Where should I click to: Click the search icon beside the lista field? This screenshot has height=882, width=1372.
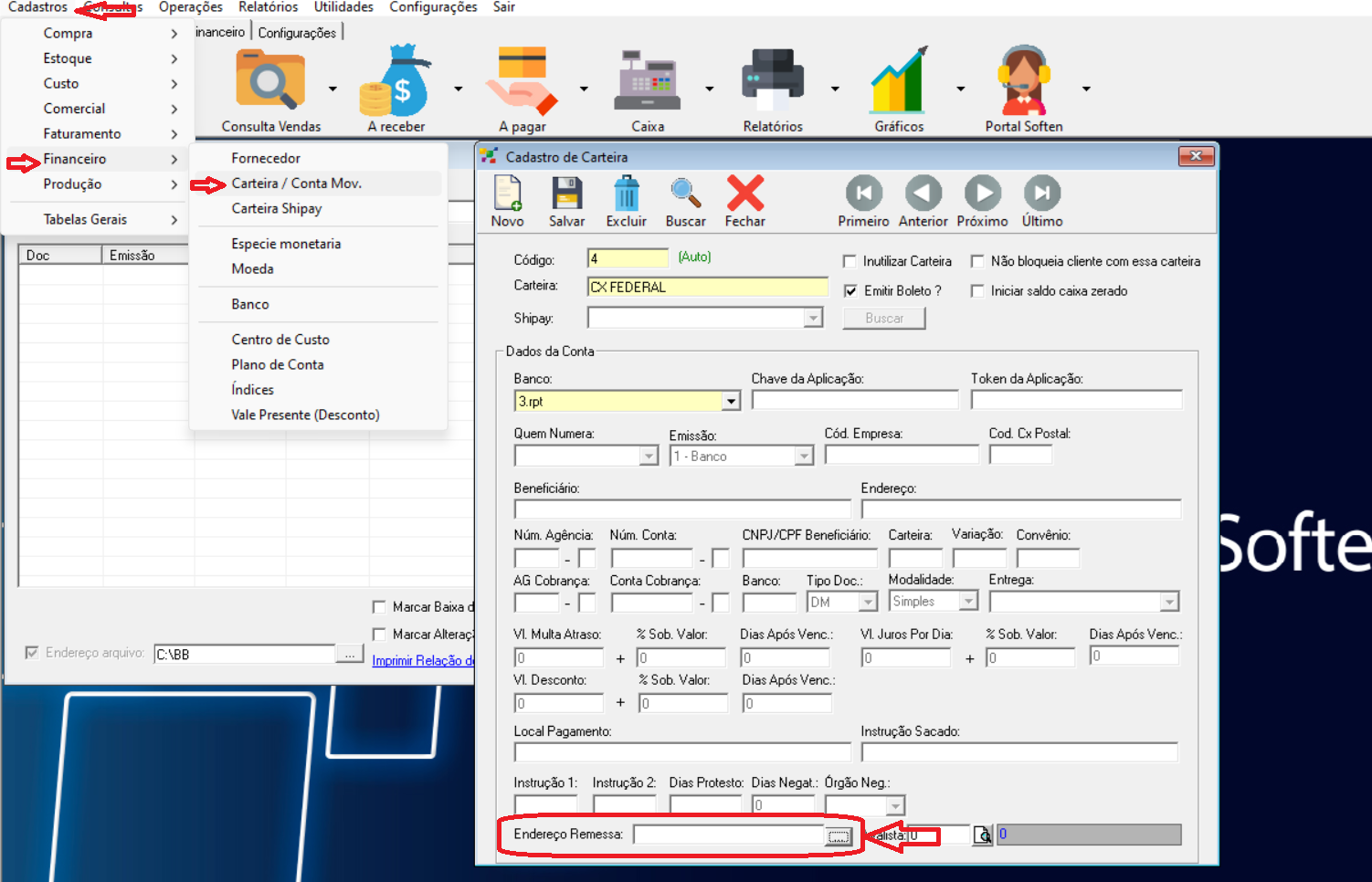point(982,835)
